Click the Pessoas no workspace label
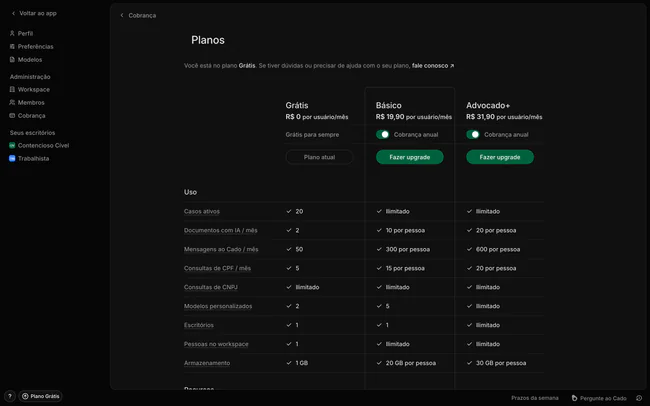Image resolution: width=650 pixels, height=406 pixels. pos(216,344)
